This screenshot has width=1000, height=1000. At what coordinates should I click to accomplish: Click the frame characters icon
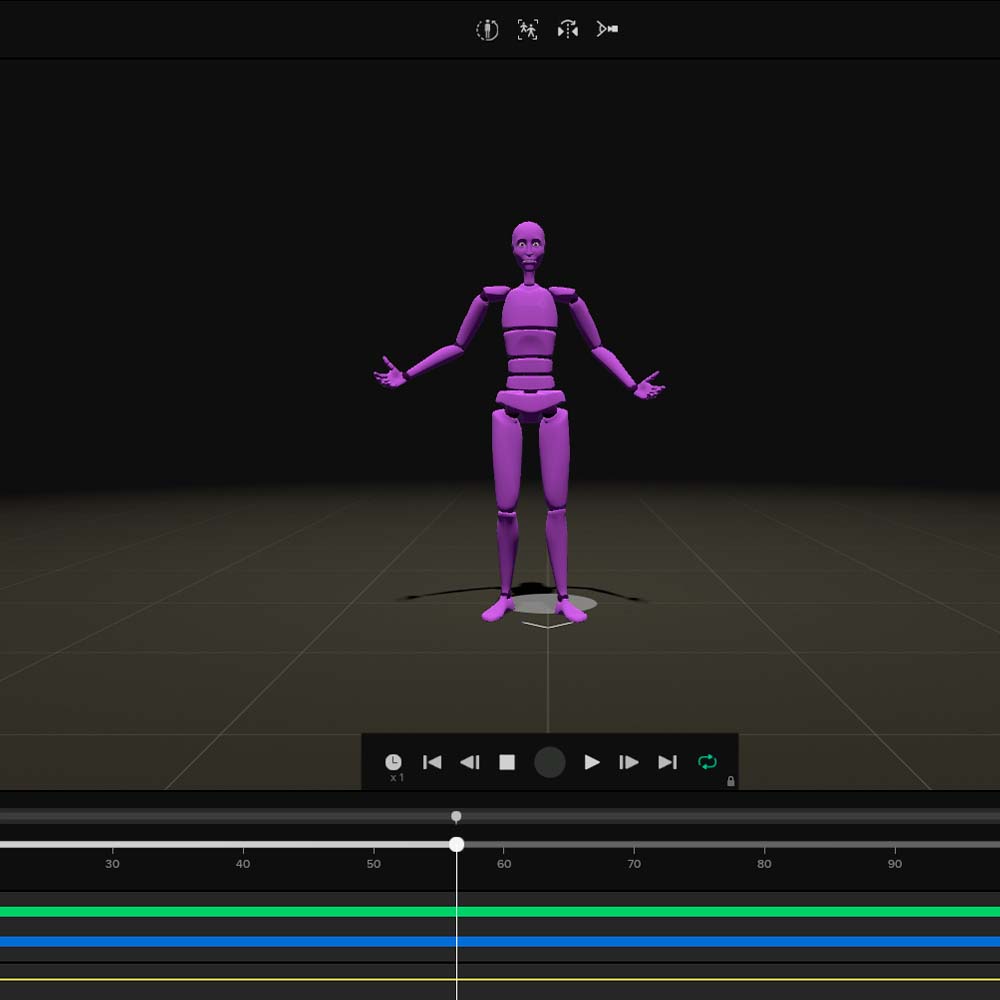pos(527,30)
